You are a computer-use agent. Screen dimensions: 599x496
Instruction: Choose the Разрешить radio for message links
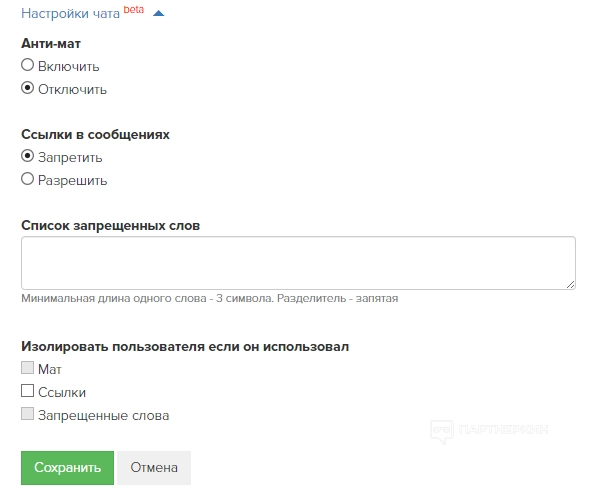tap(28, 179)
